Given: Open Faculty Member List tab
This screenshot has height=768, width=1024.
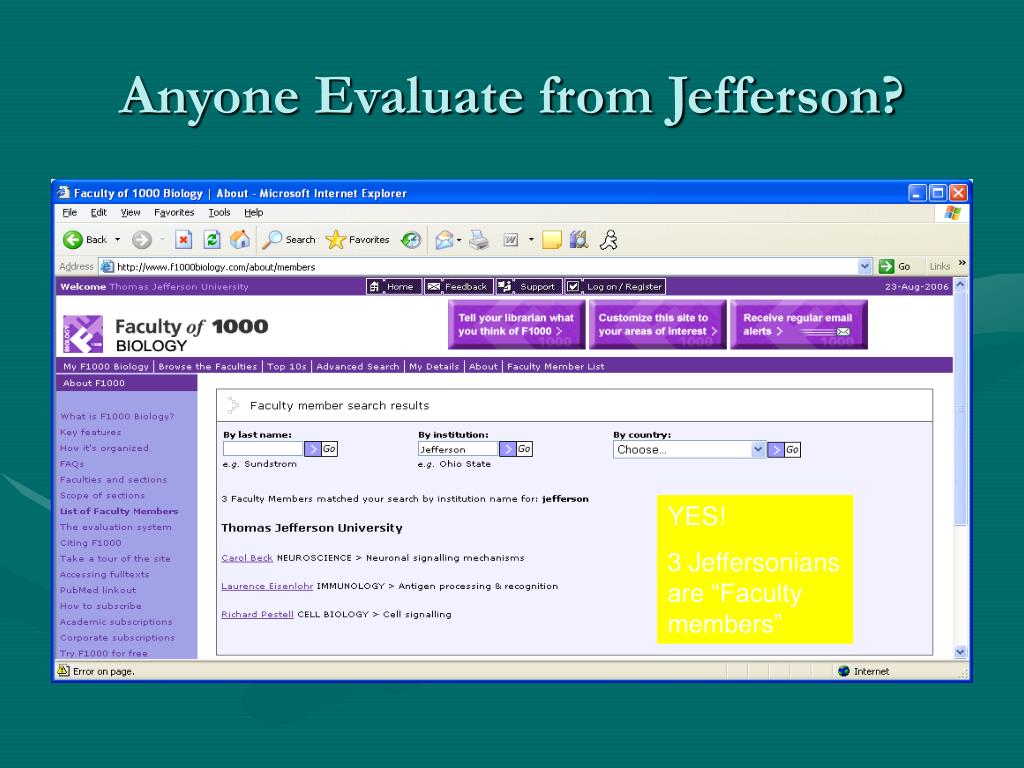Looking at the screenshot, I should 556,366.
